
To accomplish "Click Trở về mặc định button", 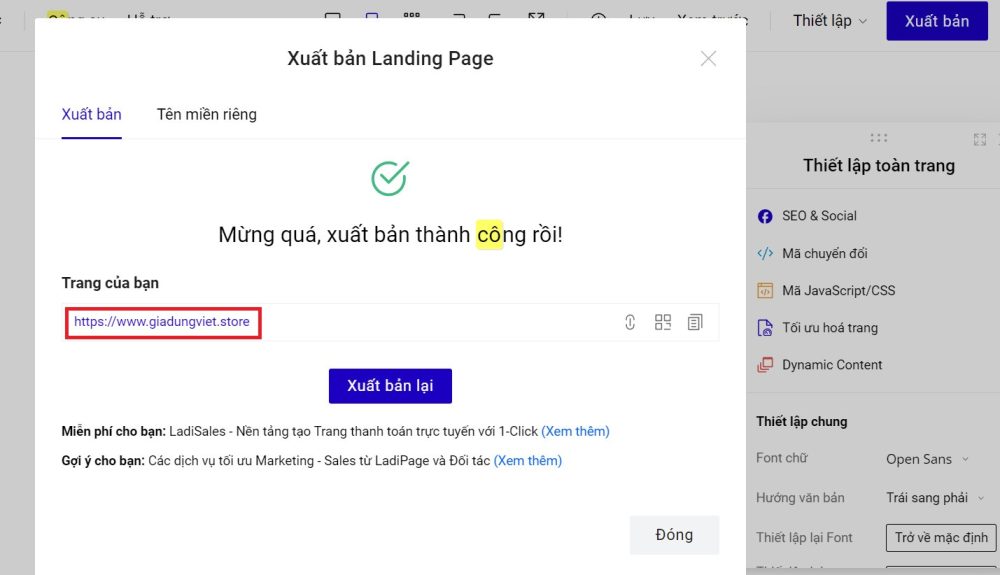I will pos(941,537).
